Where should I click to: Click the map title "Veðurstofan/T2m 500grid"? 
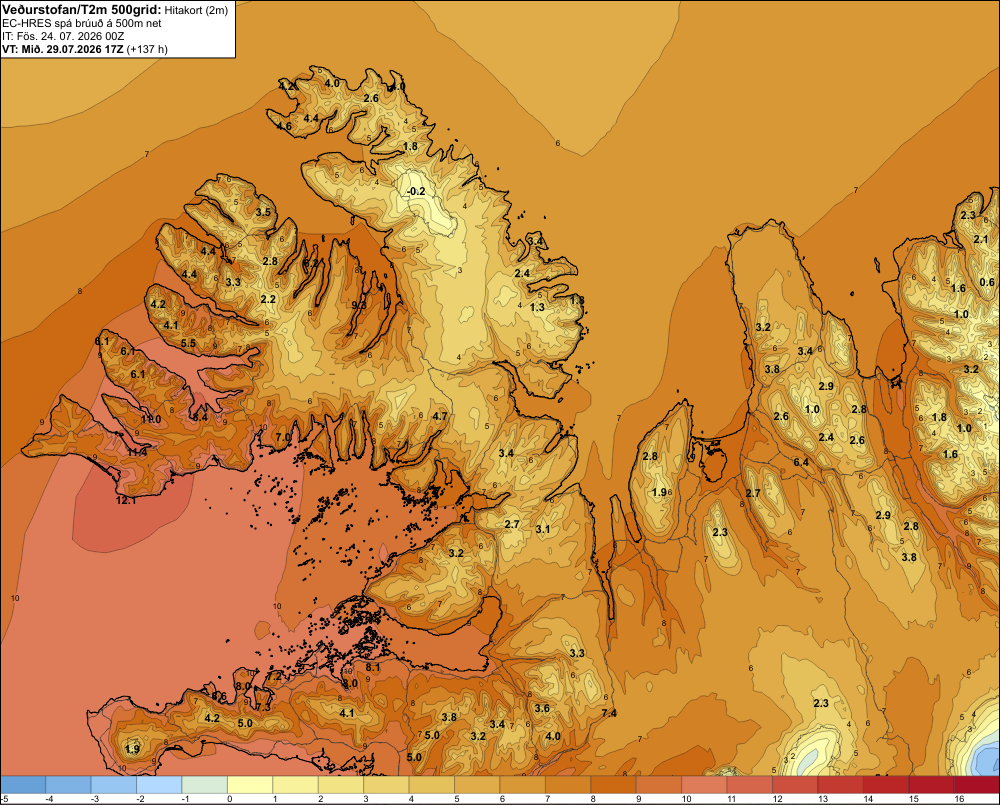coord(82,10)
